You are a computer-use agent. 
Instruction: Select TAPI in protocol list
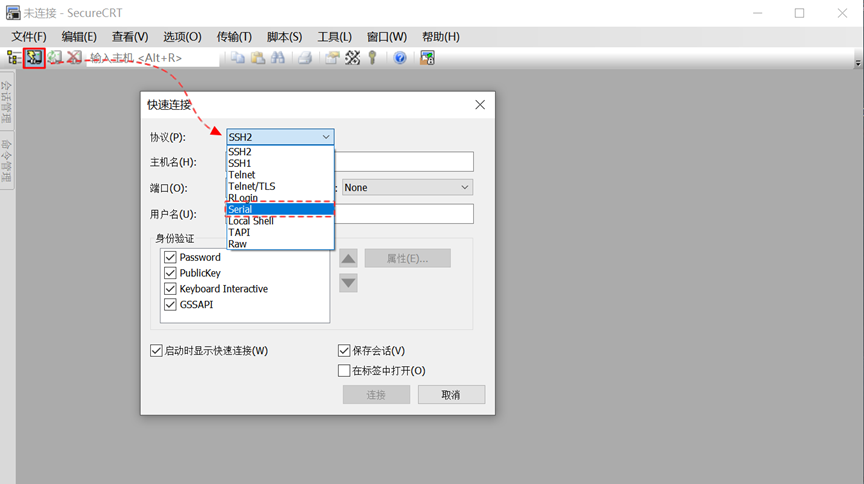click(x=280, y=232)
